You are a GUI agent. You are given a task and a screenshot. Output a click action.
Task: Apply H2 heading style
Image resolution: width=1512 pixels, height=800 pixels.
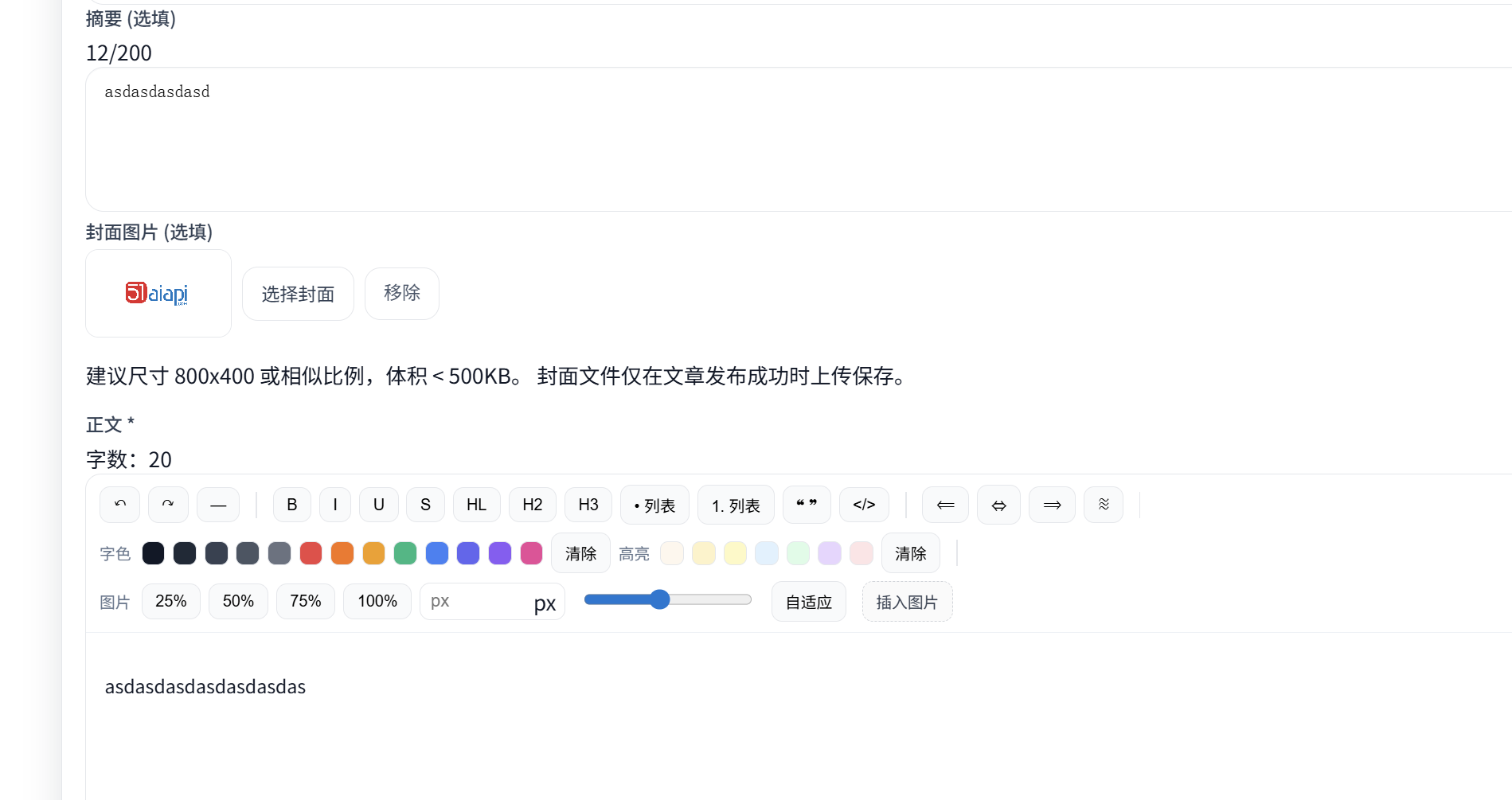pyautogui.click(x=533, y=505)
